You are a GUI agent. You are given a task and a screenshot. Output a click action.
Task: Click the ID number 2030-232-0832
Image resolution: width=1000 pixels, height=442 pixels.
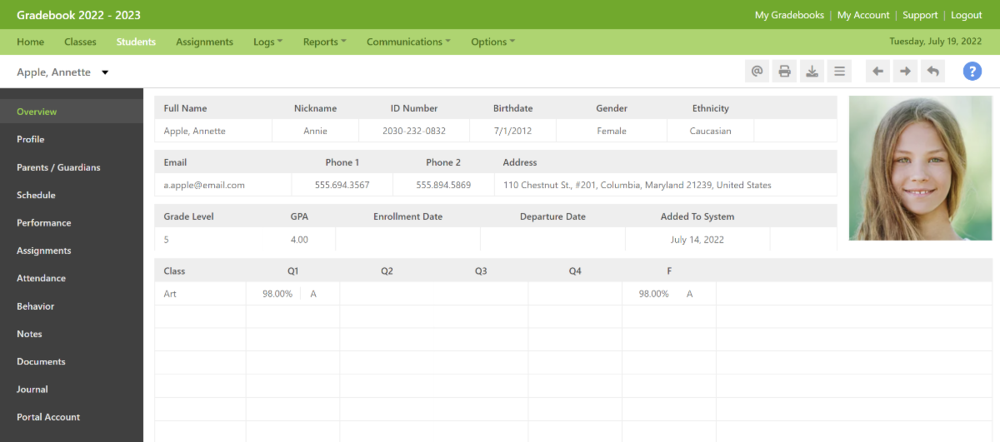pyautogui.click(x=414, y=131)
